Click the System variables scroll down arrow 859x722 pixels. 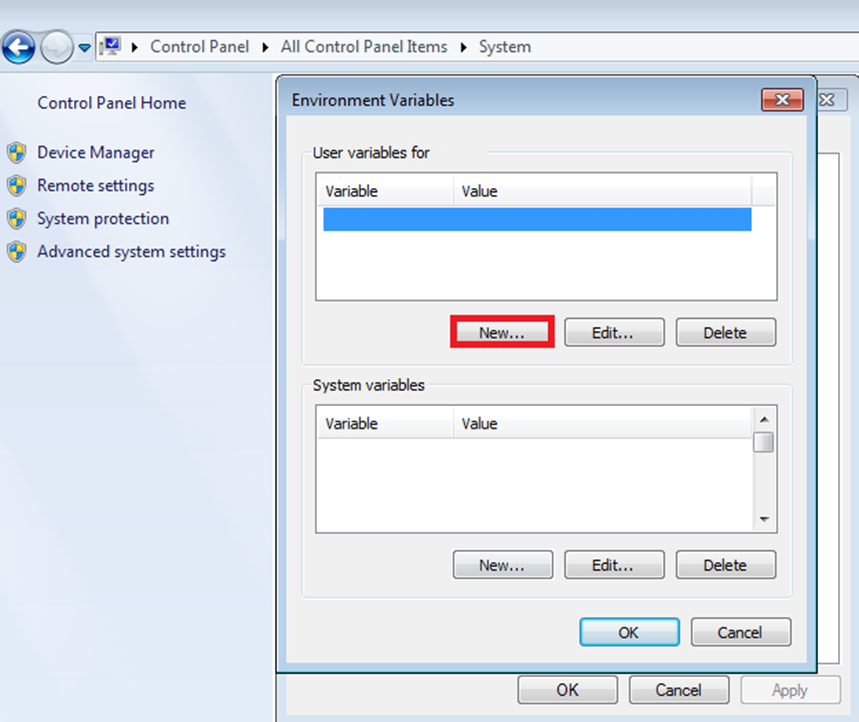763,520
